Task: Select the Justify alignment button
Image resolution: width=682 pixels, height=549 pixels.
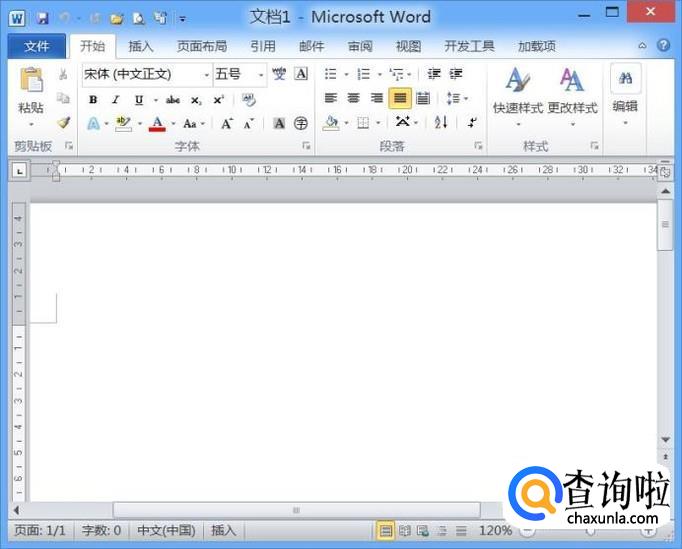Action: (400, 98)
